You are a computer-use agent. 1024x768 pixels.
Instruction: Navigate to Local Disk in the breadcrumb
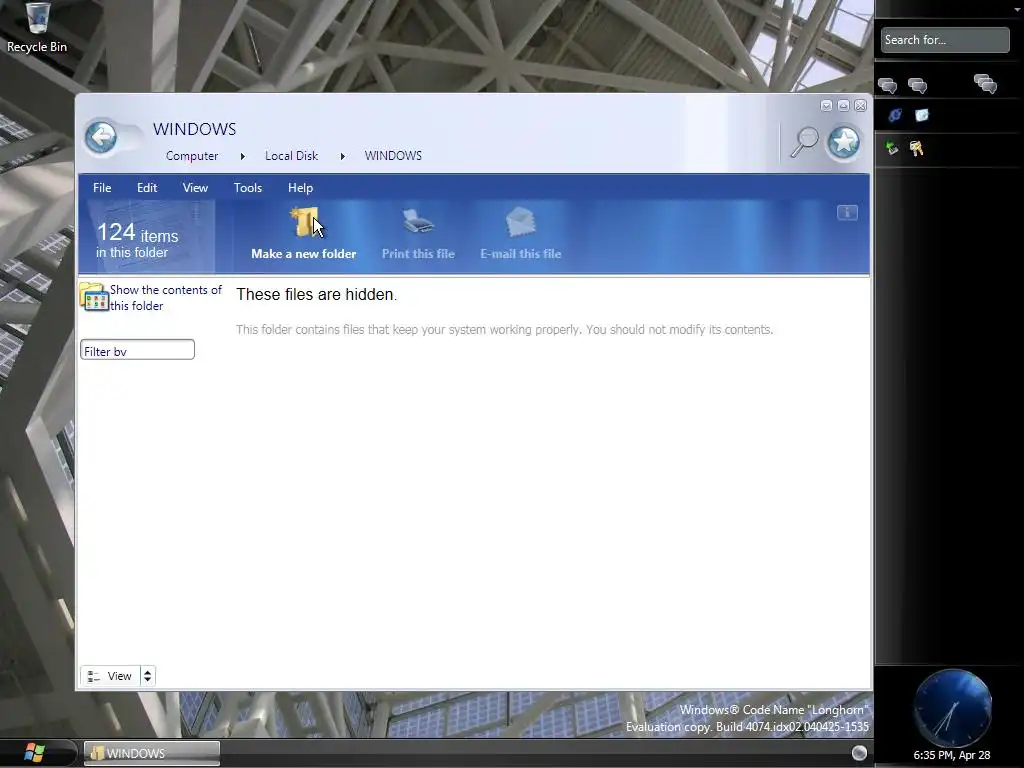(x=291, y=156)
